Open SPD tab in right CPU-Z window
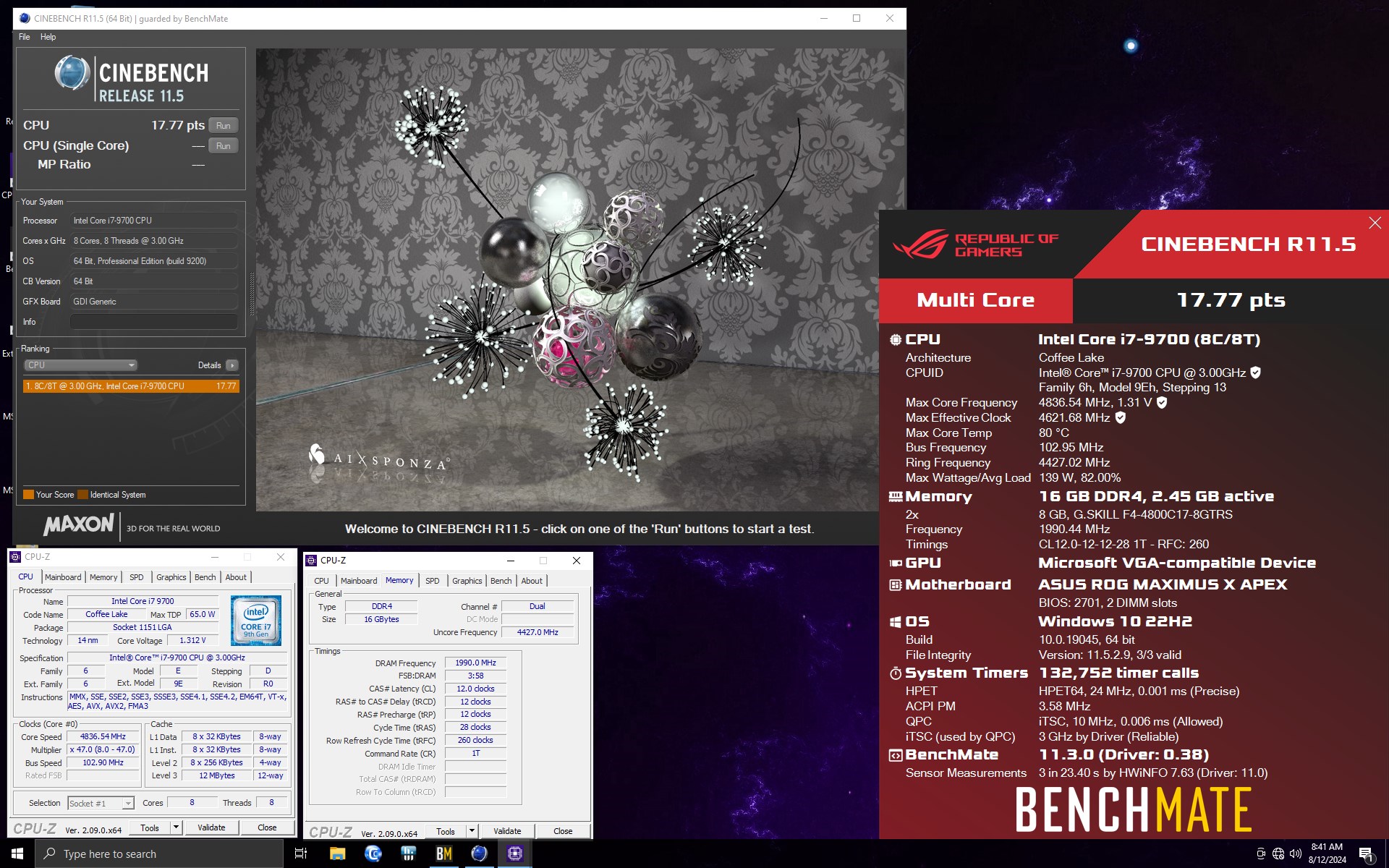 pyautogui.click(x=433, y=581)
